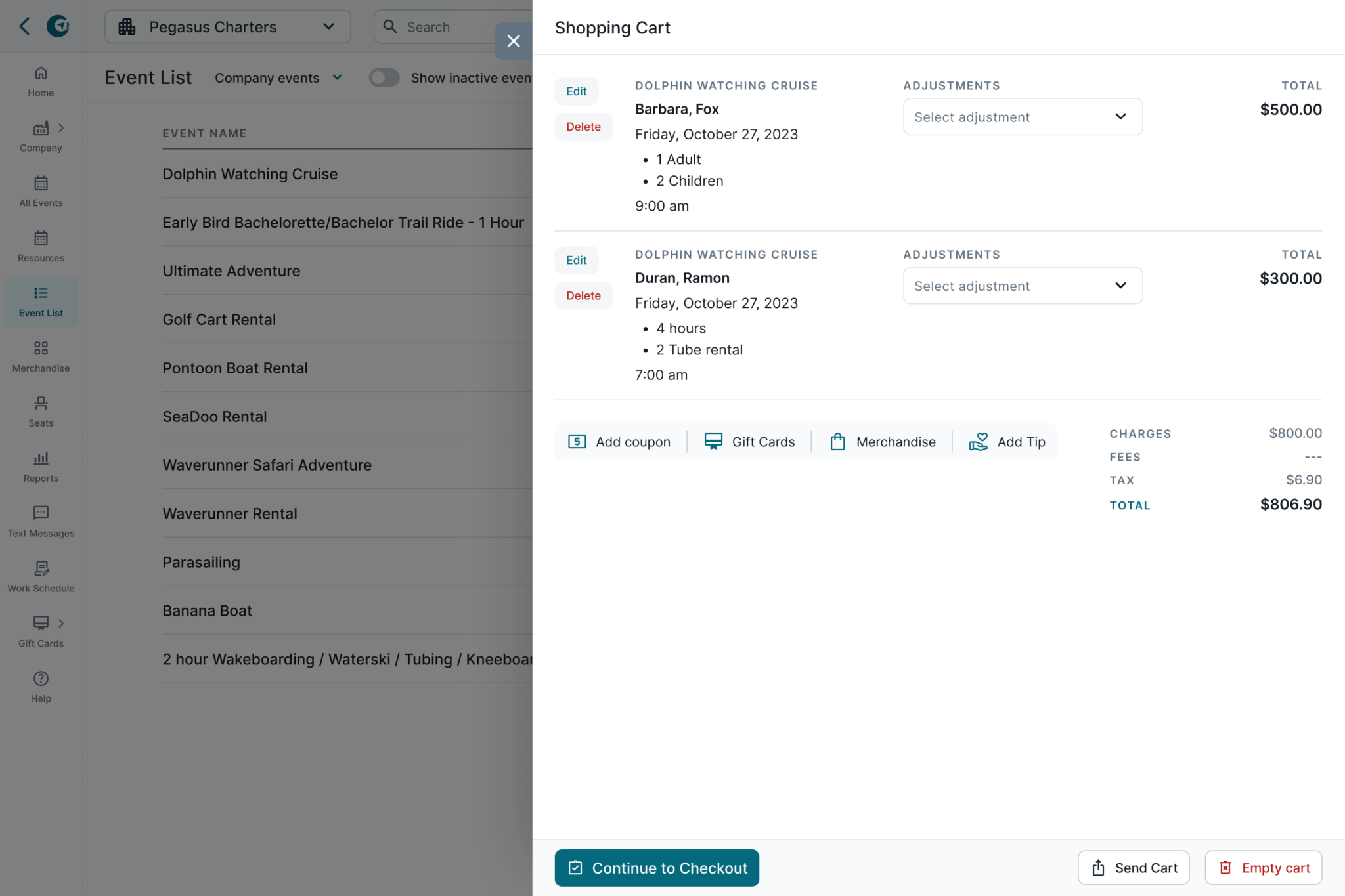
Task: Open Reports chart icon
Action: tap(41, 459)
